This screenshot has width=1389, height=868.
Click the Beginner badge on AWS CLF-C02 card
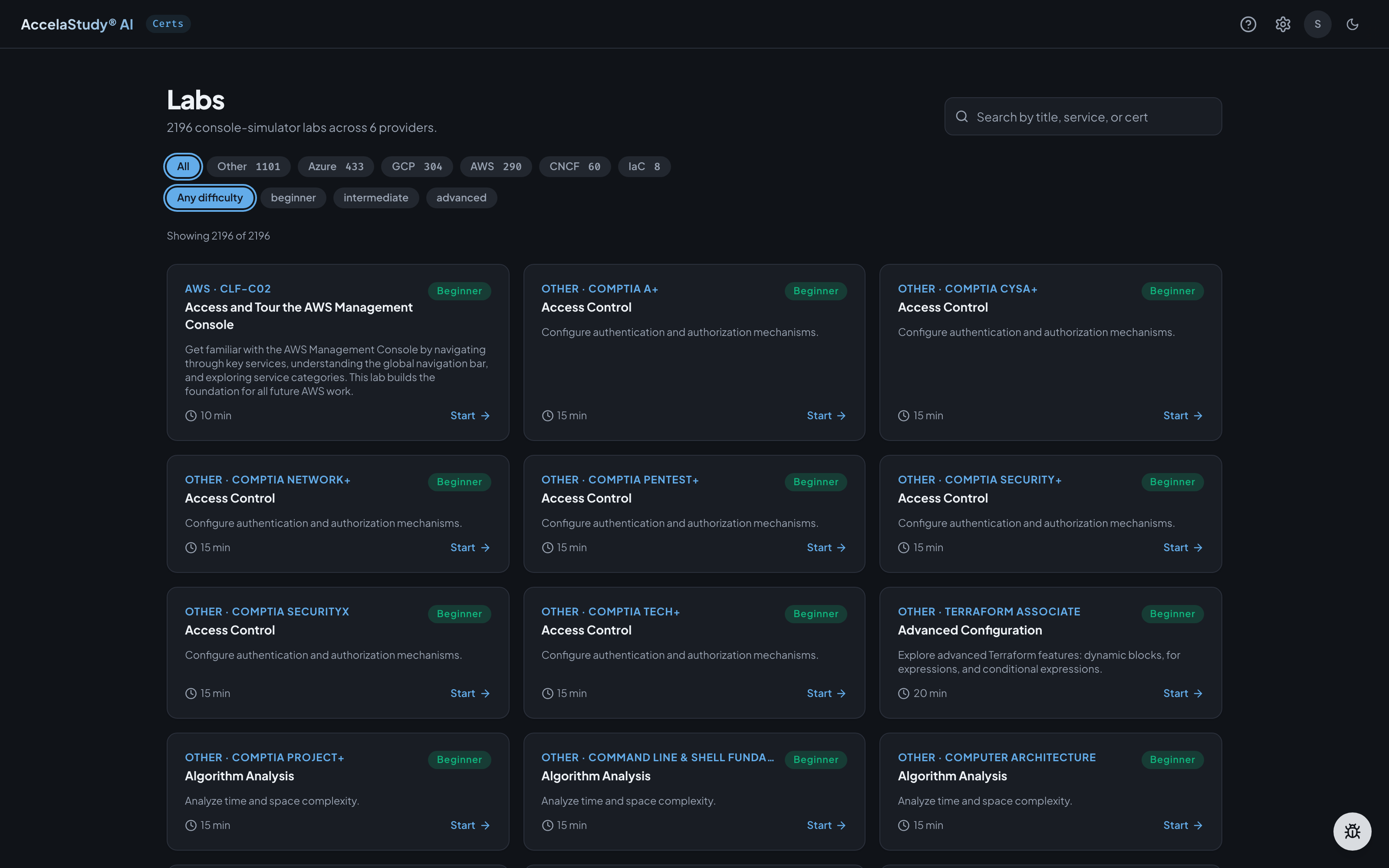click(459, 291)
